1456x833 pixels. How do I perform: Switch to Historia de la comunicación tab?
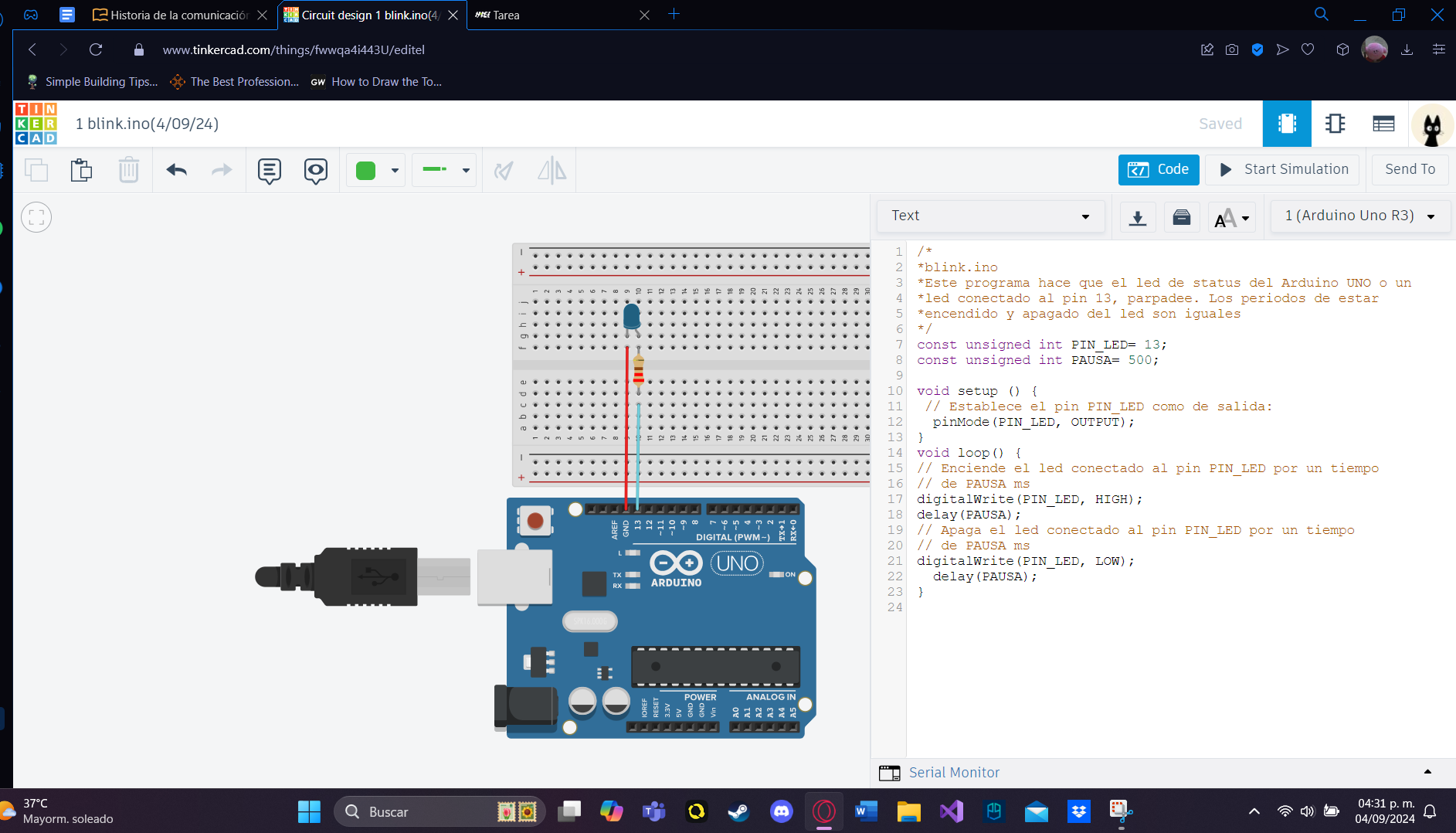178,15
